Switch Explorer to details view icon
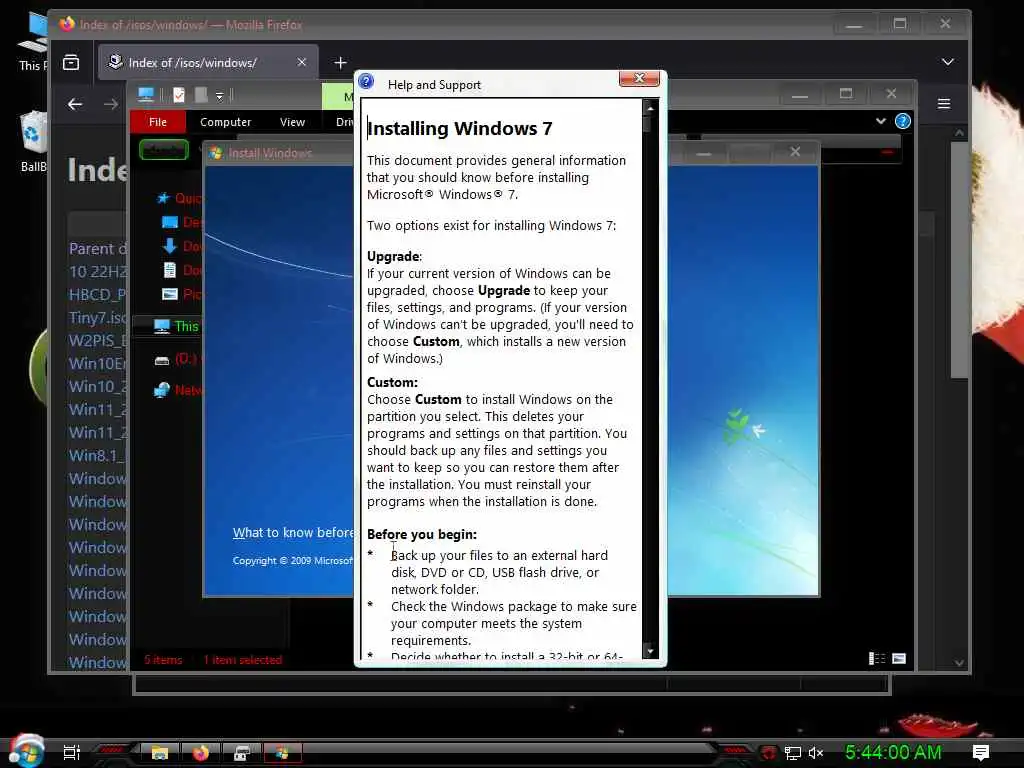 877,658
